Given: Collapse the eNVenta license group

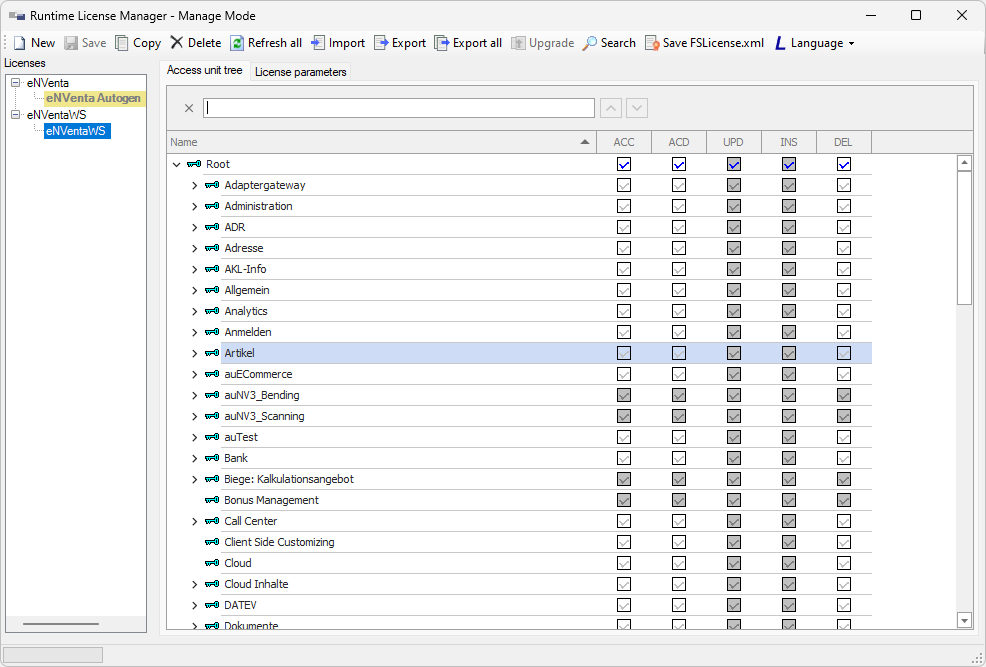Looking at the screenshot, I should tap(16, 83).
